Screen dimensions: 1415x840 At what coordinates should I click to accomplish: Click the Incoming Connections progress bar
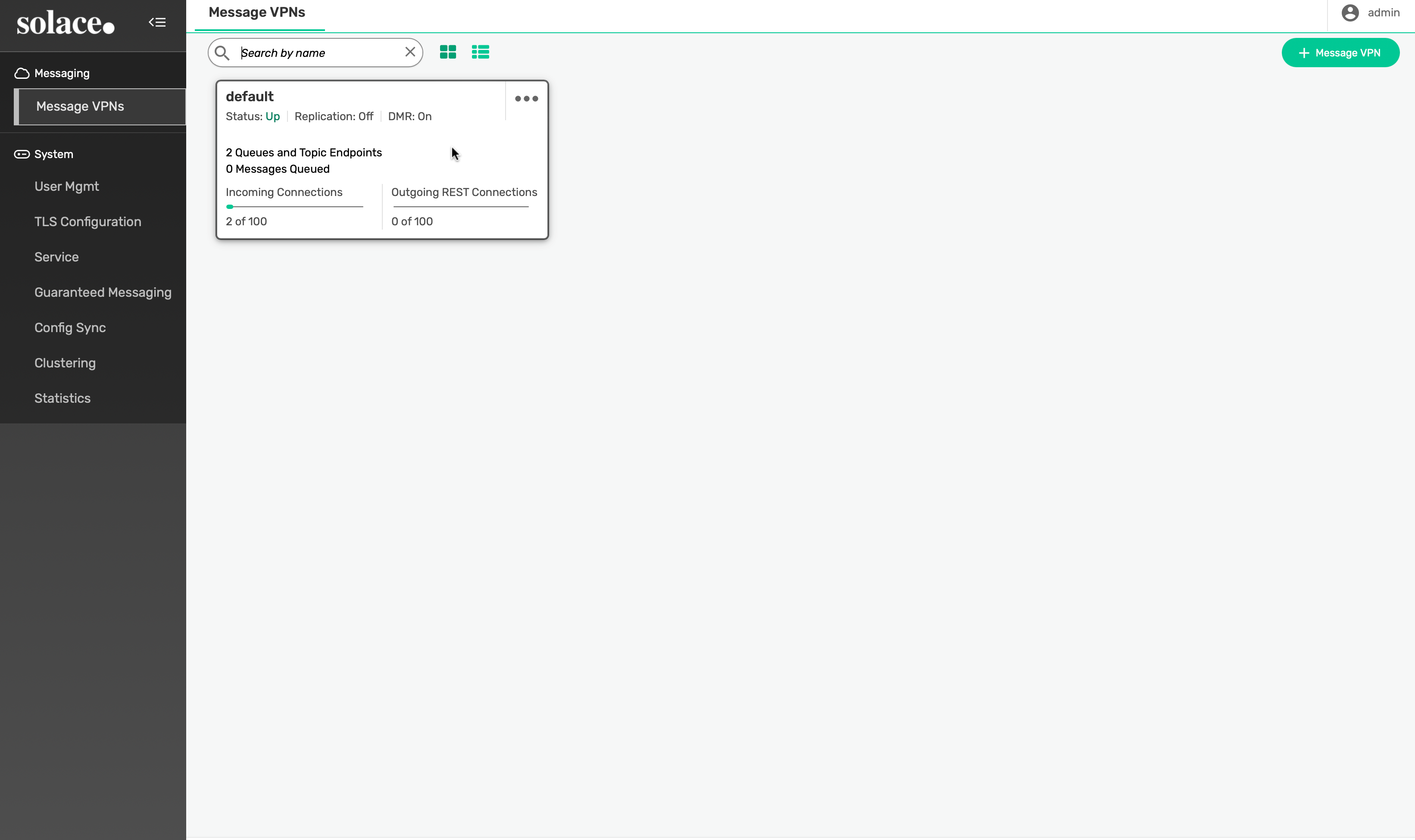pos(294,207)
